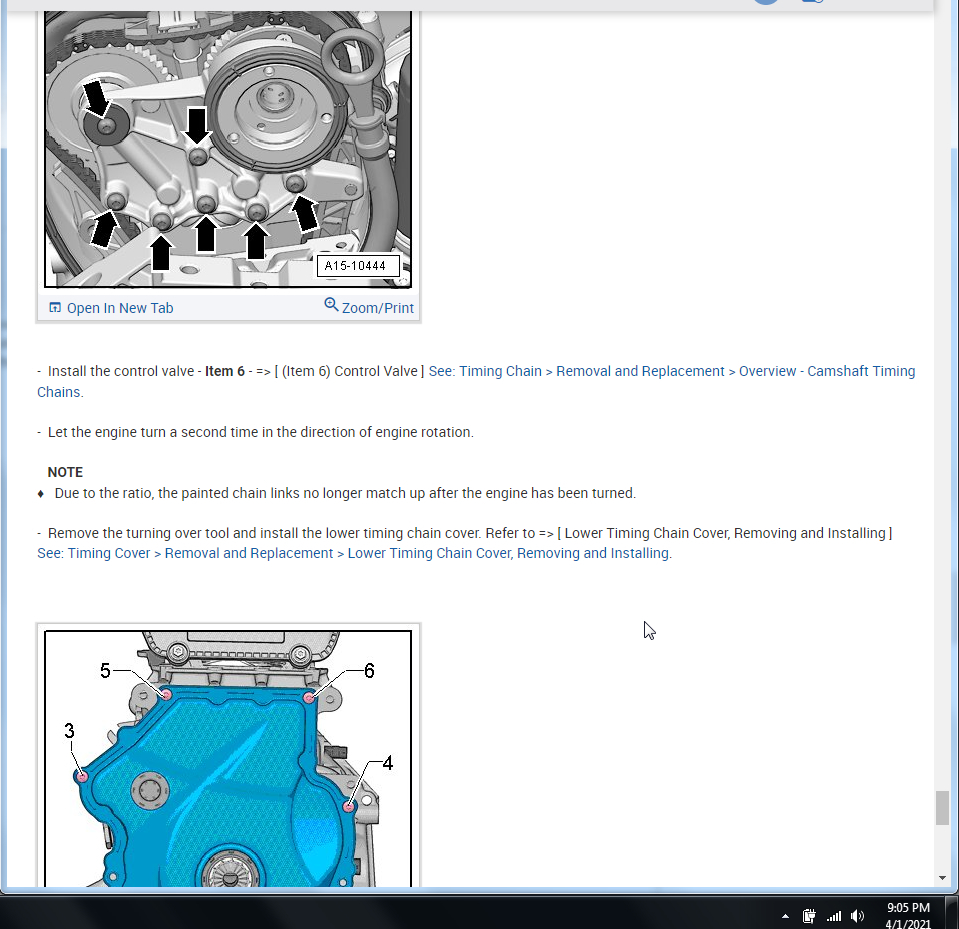
Task: Open the network signal tray icon
Action: (834, 916)
